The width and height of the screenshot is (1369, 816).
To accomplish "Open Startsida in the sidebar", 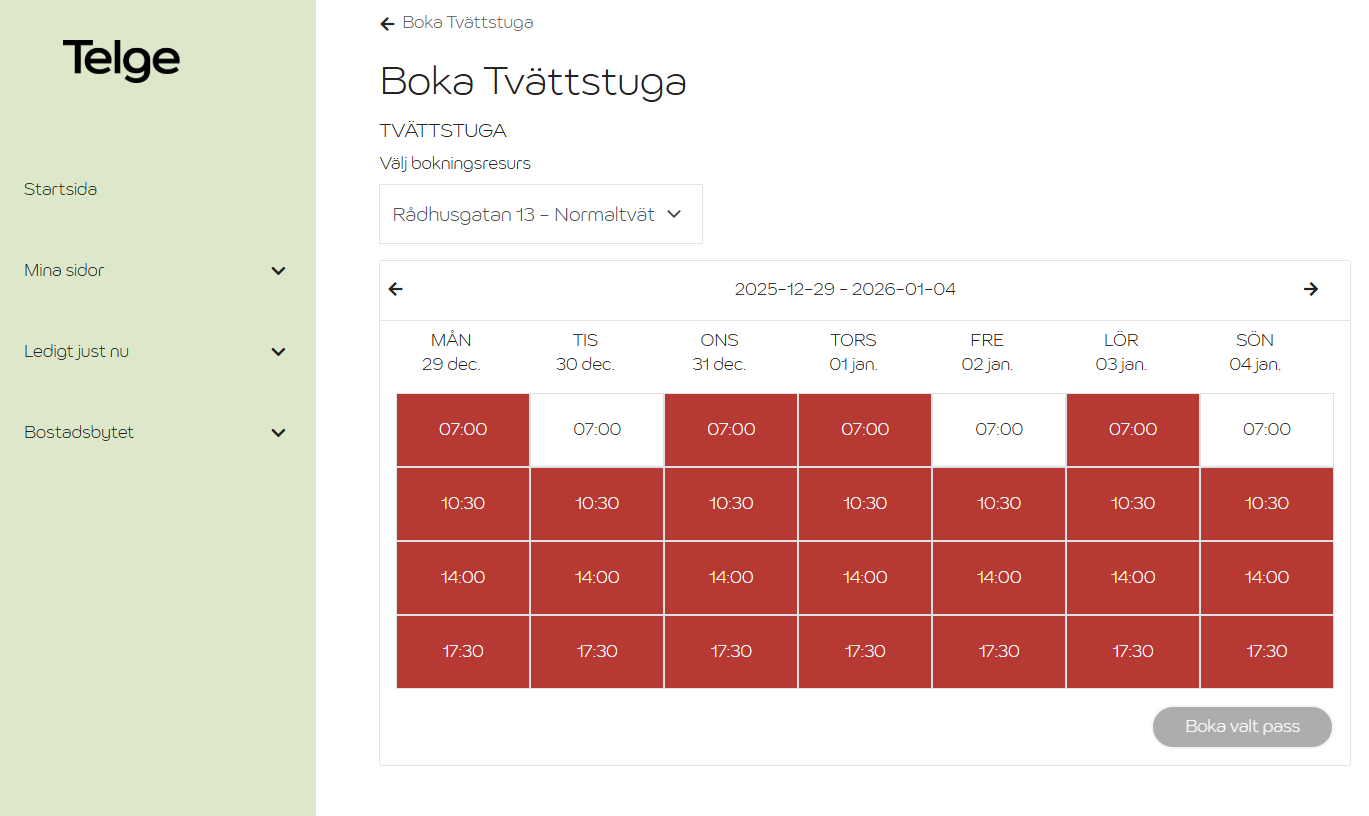I will [61, 189].
